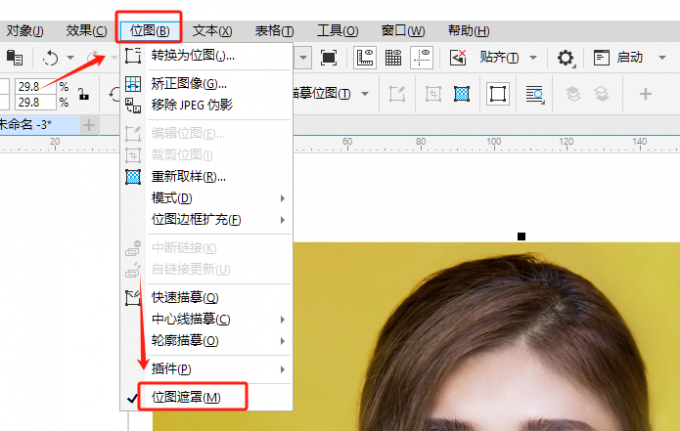Select the top selection handle
The height and width of the screenshot is (431, 680).
coord(521,236)
